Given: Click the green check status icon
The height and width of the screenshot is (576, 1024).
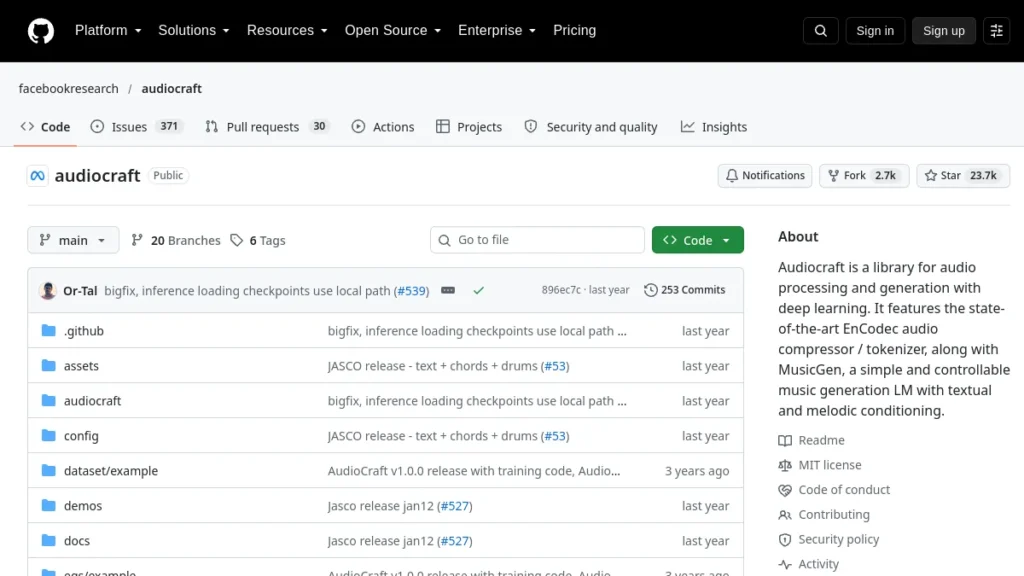Looking at the screenshot, I should 479,291.
